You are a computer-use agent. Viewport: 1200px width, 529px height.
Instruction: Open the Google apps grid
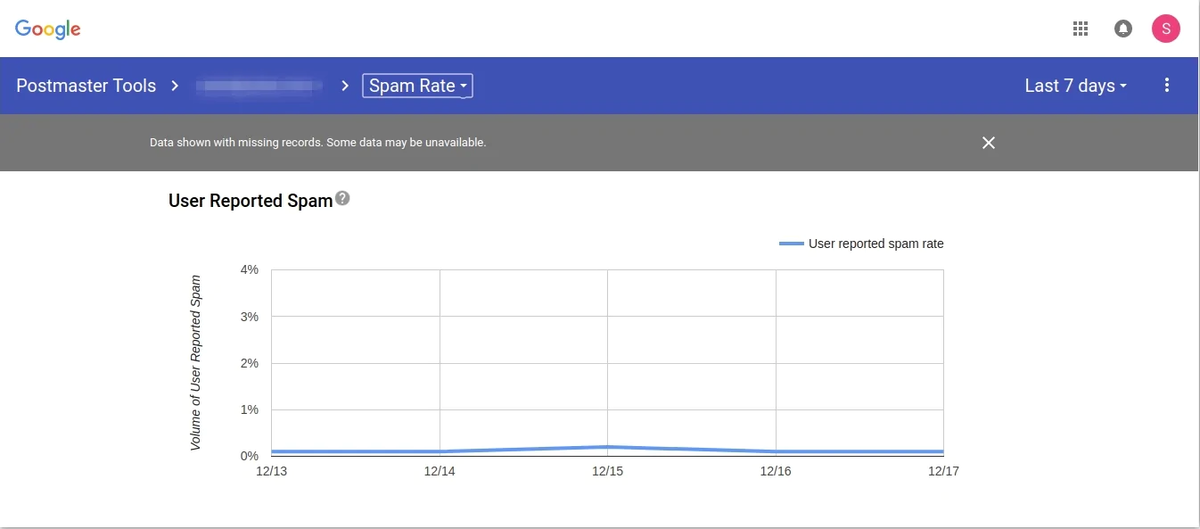[1080, 29]
